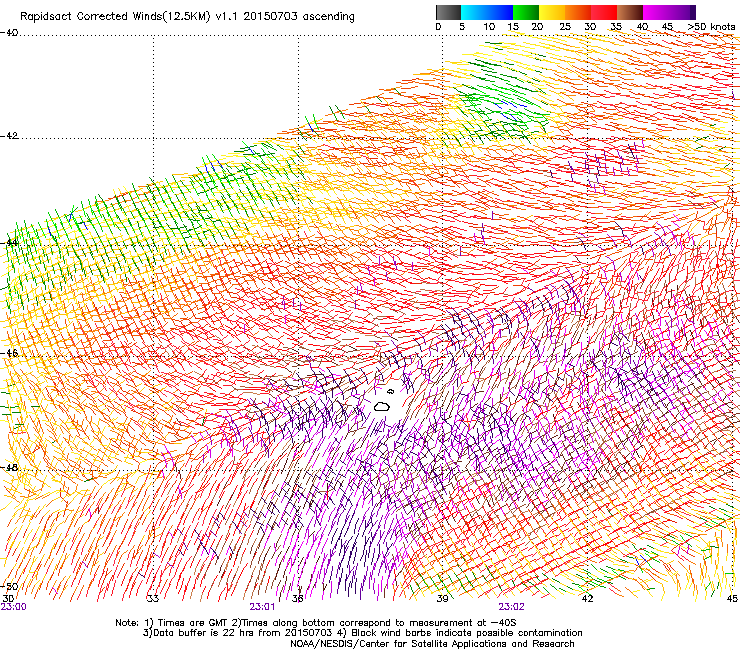Click the -44 latitude axis label
Viewport: 740px width, 650px height.
click(9, 243)
